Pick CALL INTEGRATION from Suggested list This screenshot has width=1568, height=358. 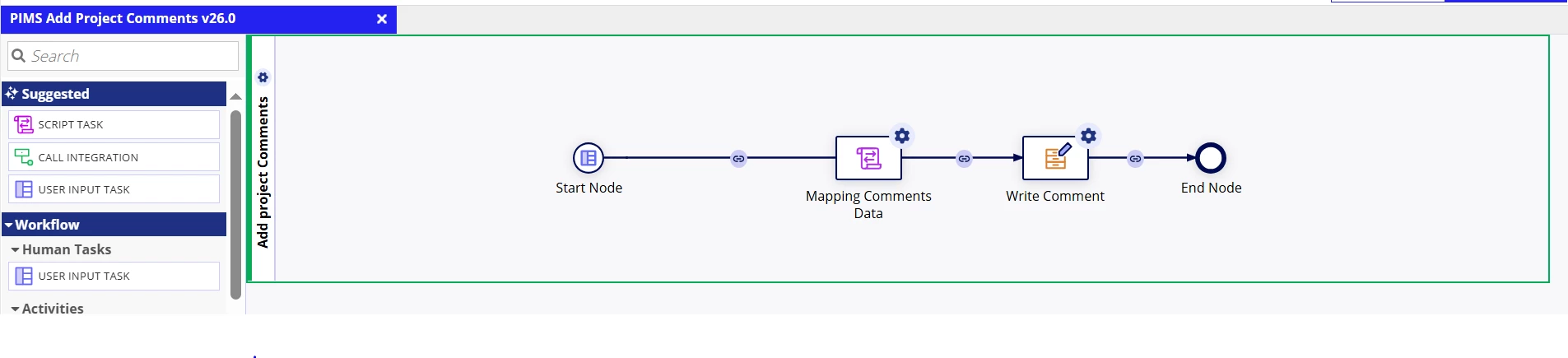pos(114,157)
